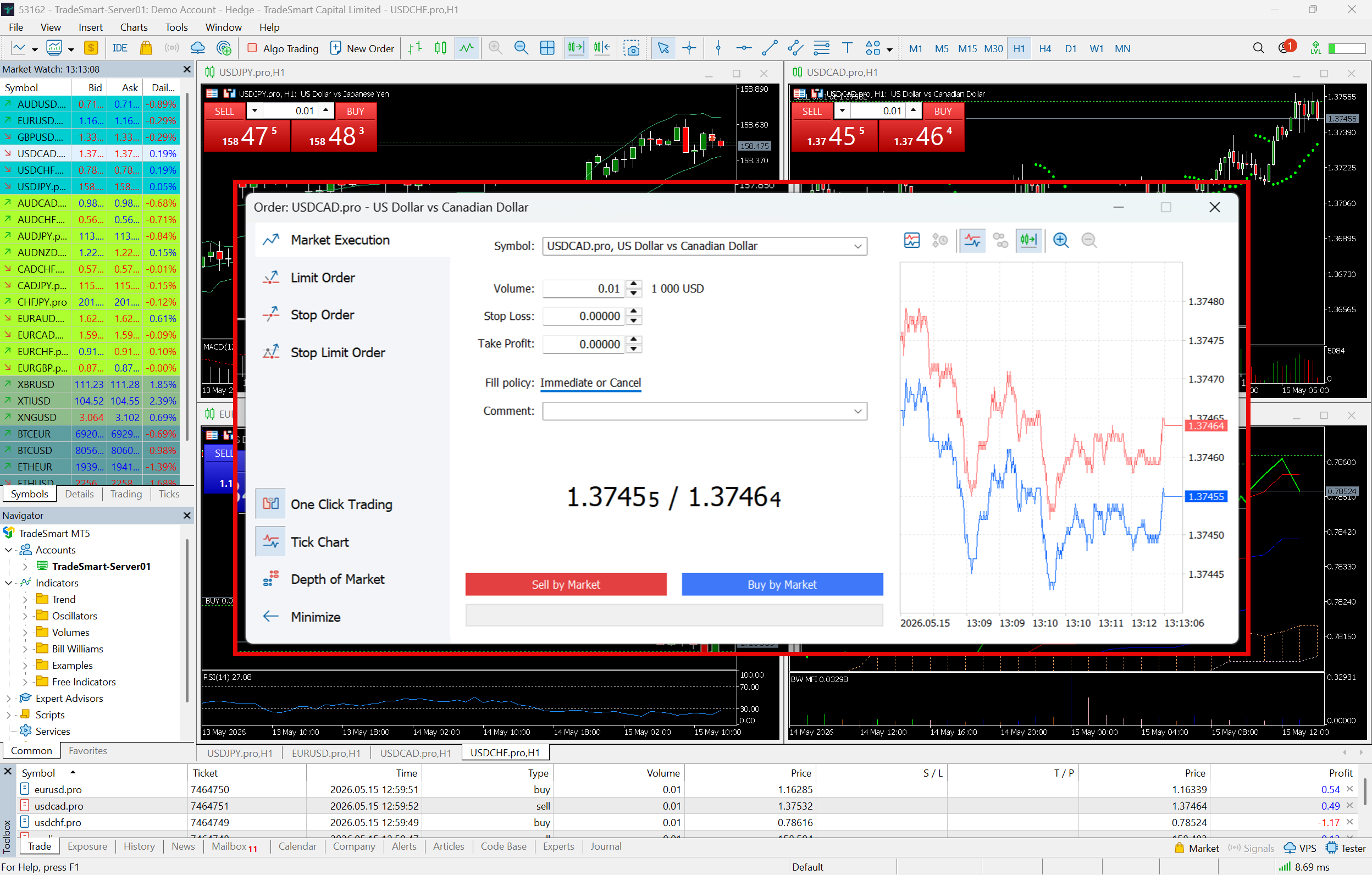Click New Order in the toolbar

tap(362, 48)
